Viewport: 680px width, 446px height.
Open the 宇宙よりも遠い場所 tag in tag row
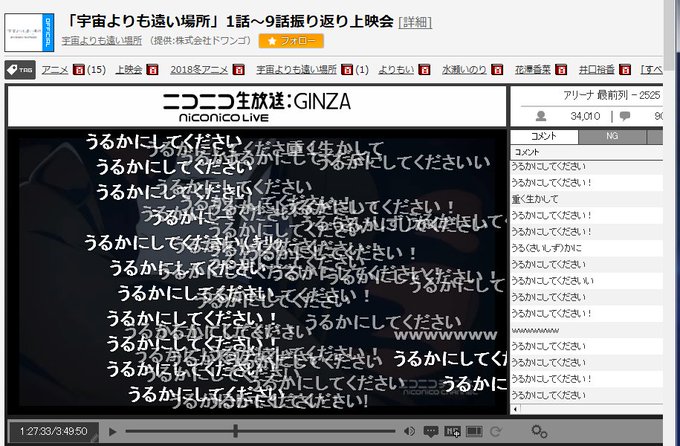pos(297,69)
